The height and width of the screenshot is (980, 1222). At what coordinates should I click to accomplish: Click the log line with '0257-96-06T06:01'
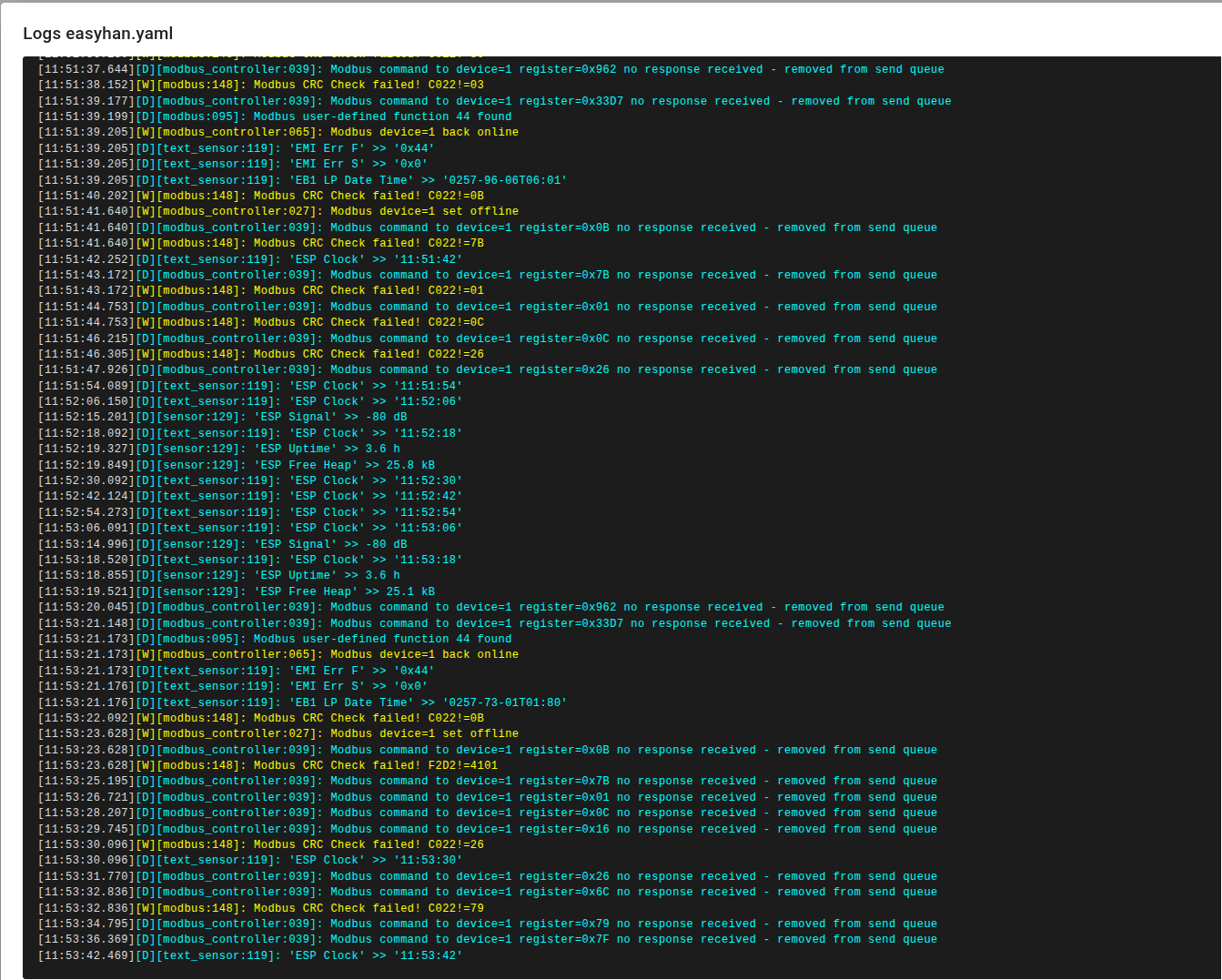(302, 180)
